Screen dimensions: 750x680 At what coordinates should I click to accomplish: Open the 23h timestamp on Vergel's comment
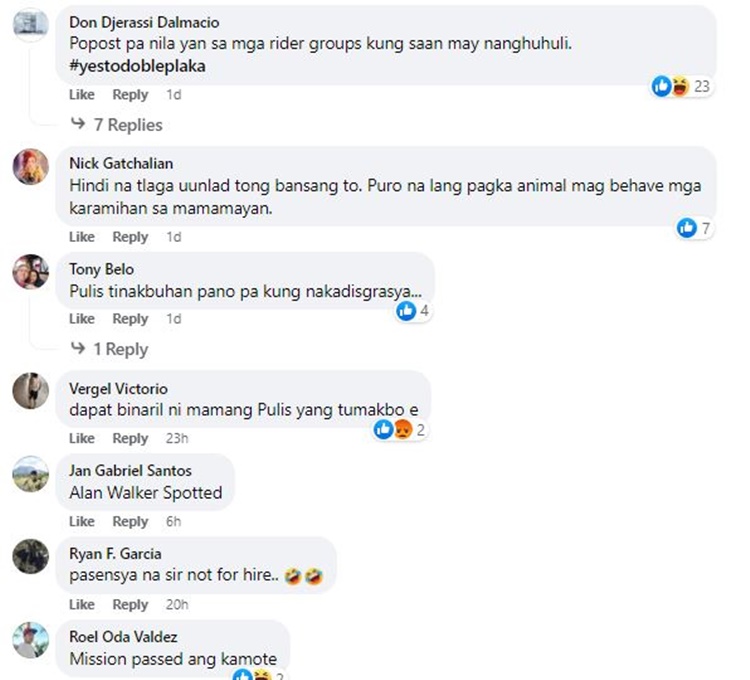(x=177, y=438)
